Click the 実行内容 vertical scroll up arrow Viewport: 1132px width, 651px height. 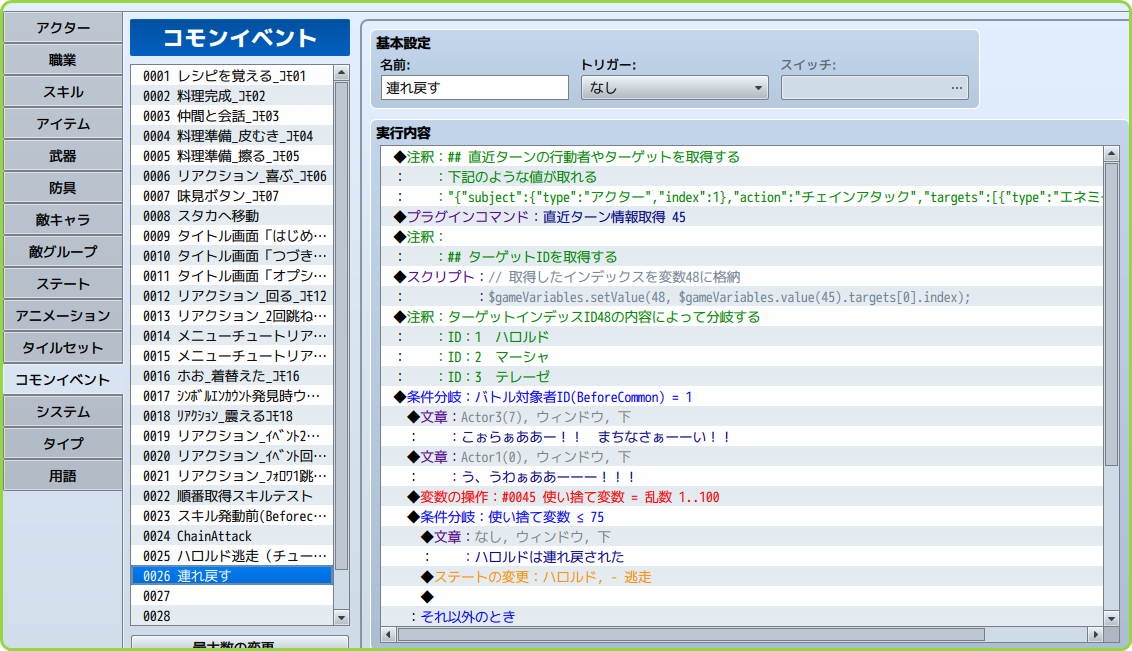(x=1111, y=154)
